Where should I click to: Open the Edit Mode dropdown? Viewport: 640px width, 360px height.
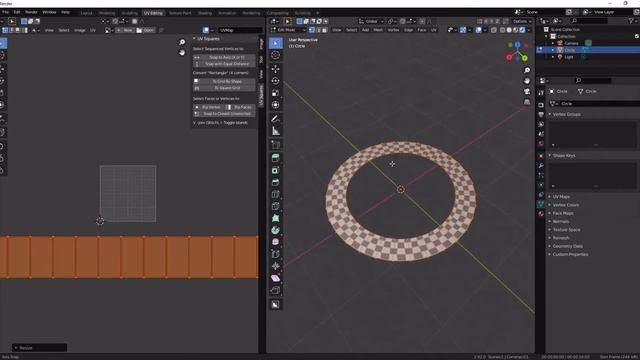pos(288,30)
